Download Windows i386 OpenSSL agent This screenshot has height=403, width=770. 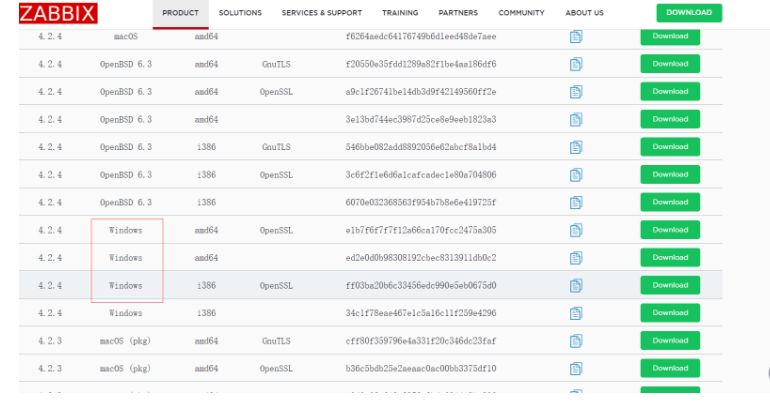click(x=670, y=285)
